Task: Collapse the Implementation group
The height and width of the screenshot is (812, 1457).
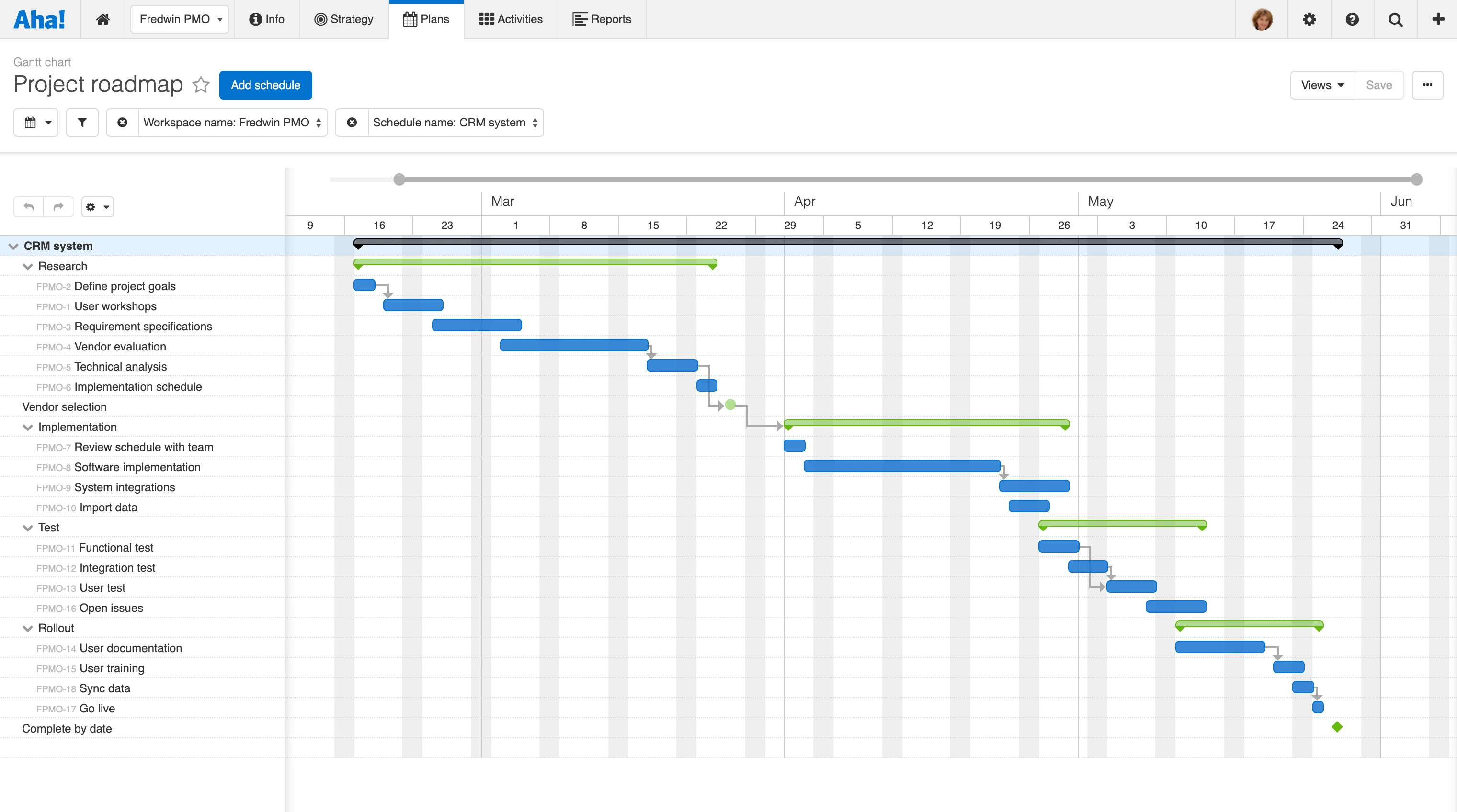Action: tap(27, 428)
